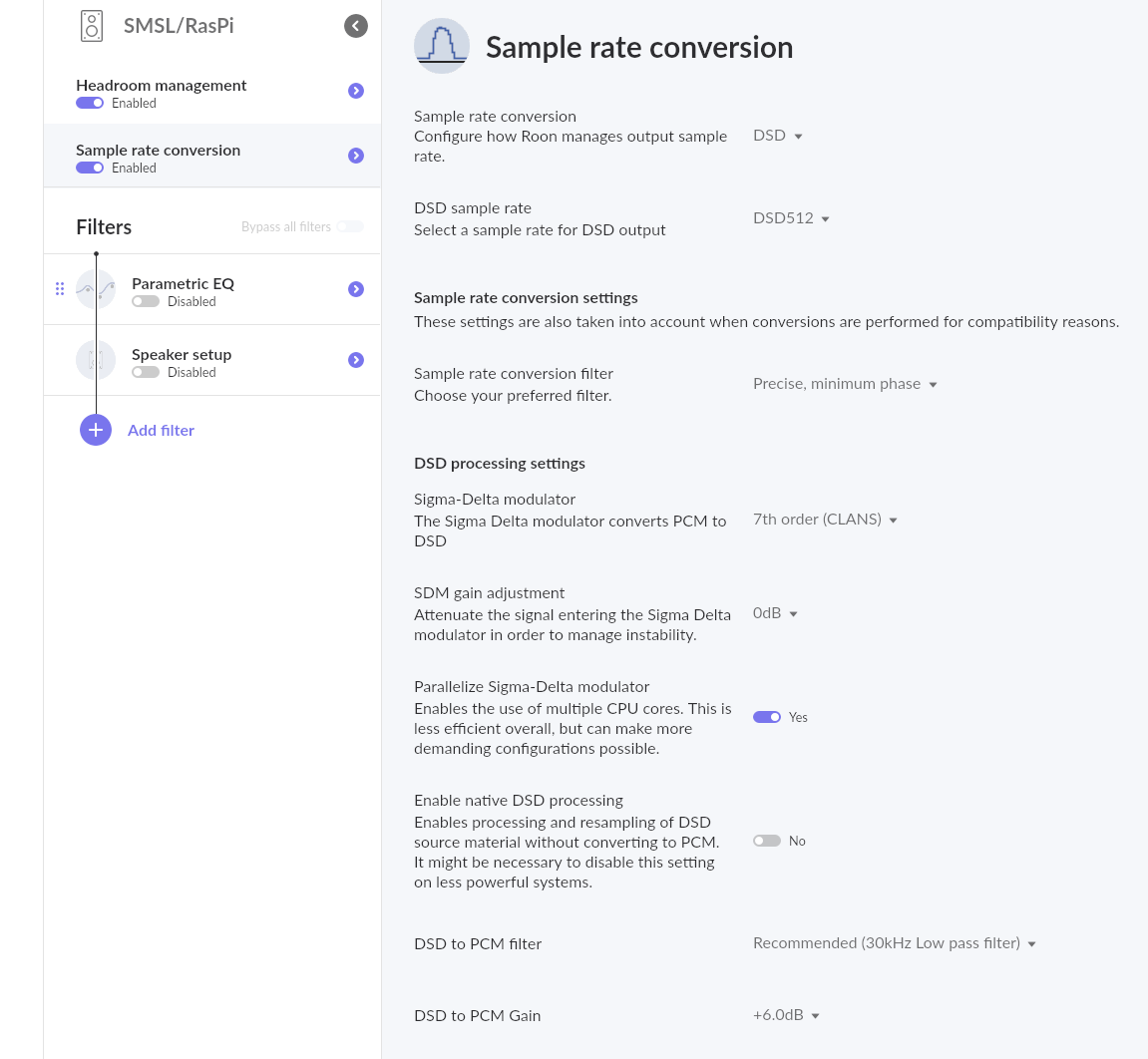
Task: Enable native DSD processing toggle
Action: click(x=767, y=841)
